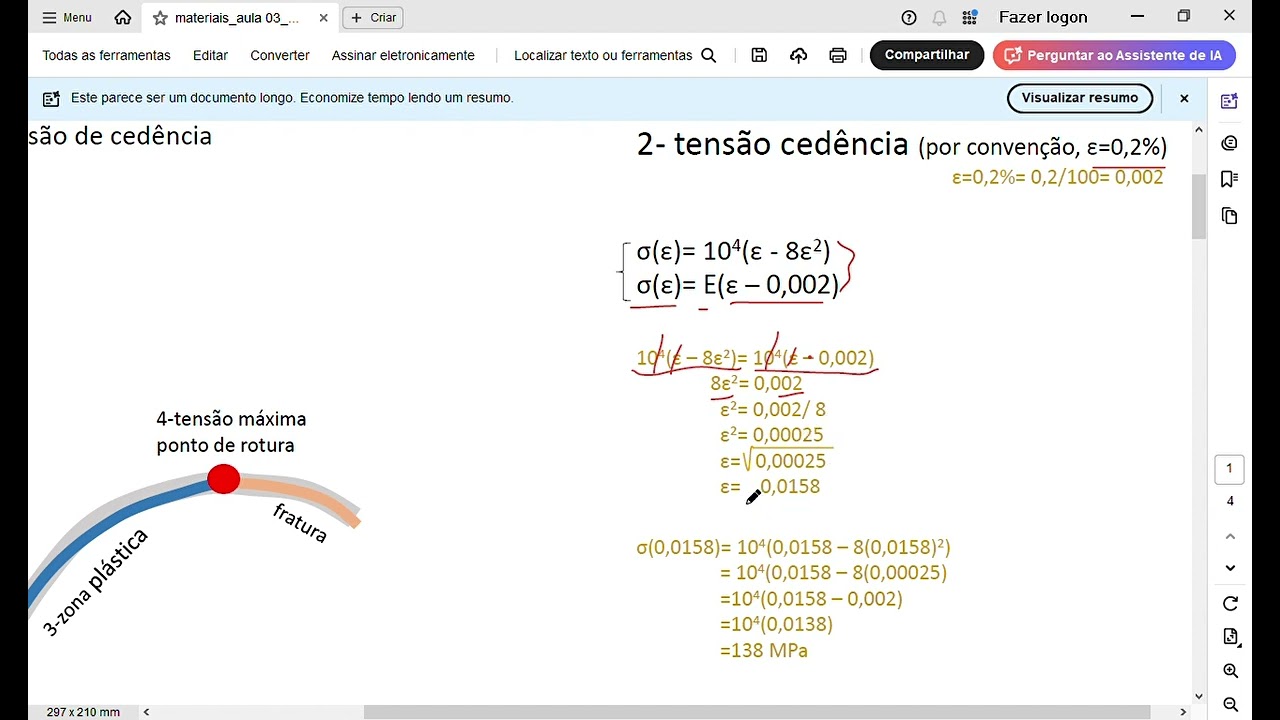
Task: Click the zoom out magnifier icon
Action: click(x=1230, y=704)
